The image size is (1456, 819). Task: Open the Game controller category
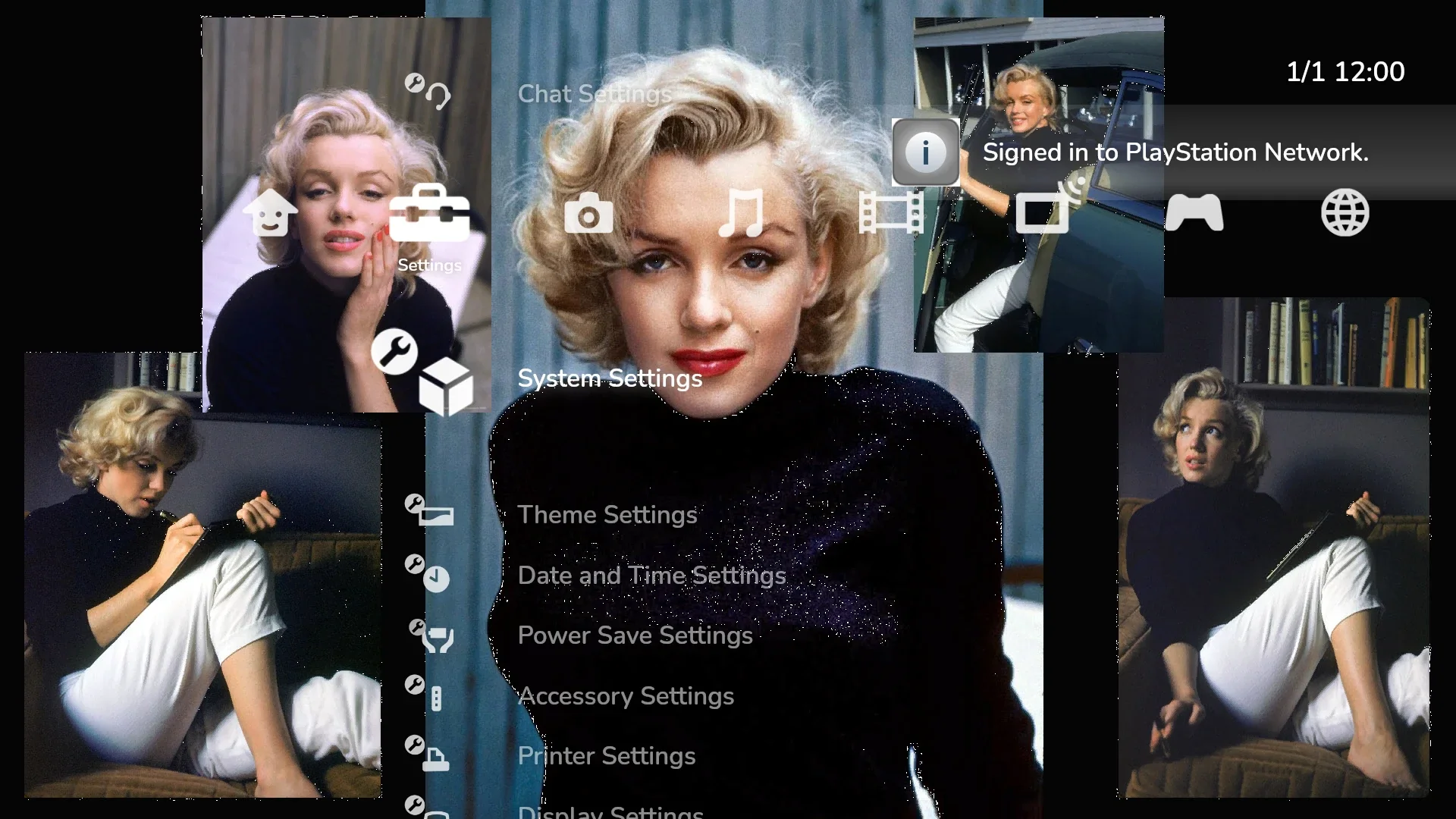[x=1194, y=213]
